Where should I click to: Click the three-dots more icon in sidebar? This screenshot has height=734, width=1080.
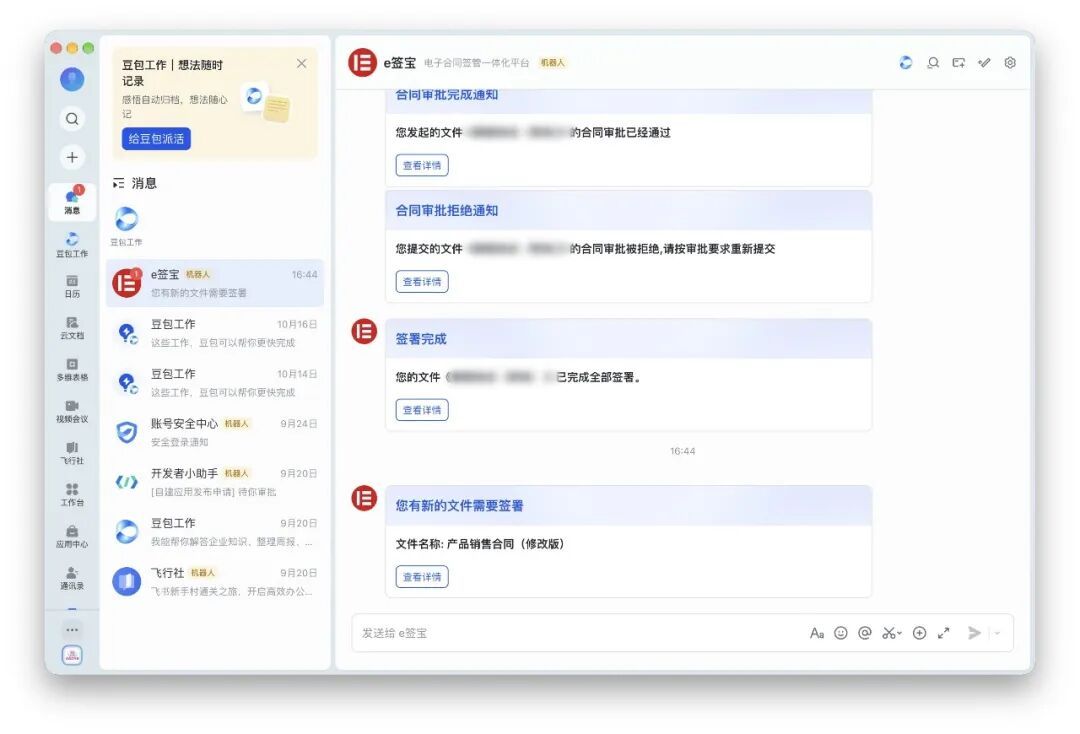(72, 629)
